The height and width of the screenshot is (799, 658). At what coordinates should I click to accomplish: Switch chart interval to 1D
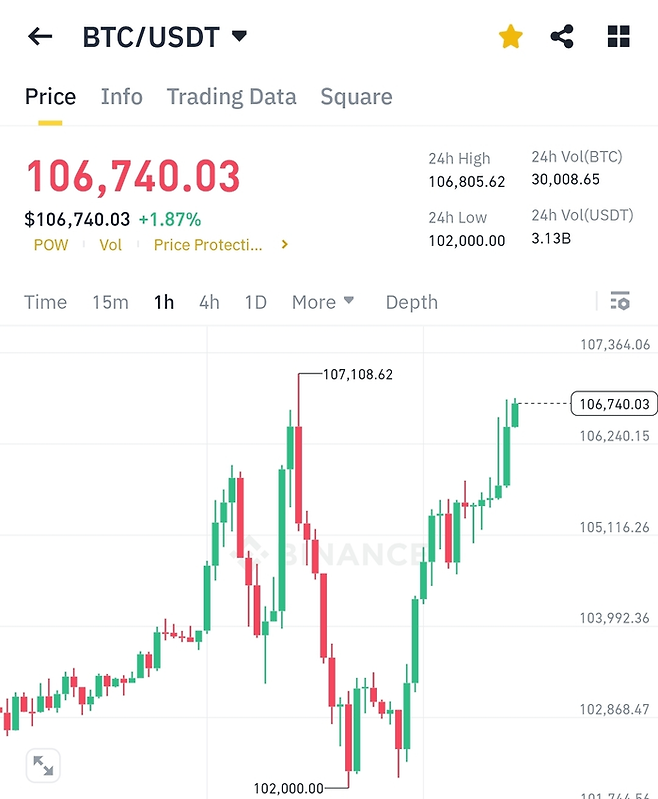256,302
